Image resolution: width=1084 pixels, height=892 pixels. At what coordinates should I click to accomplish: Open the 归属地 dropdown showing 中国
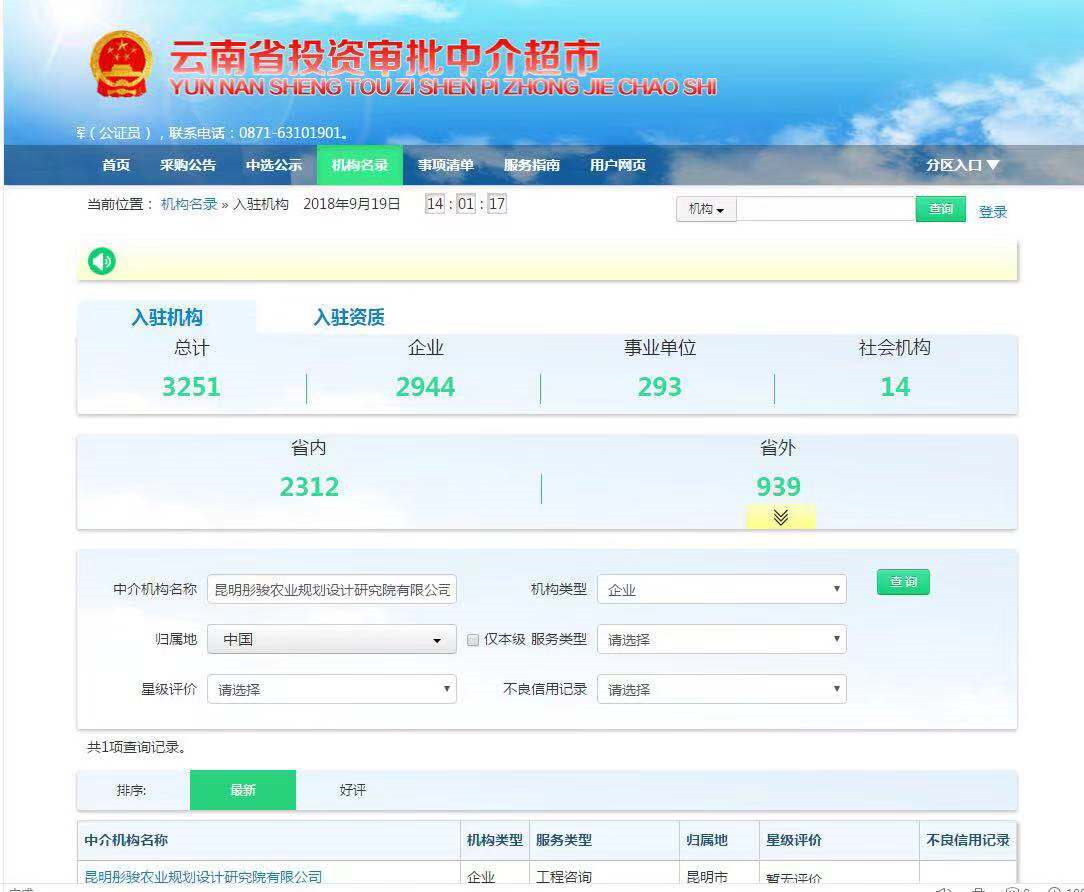click(x=330, y=639)
